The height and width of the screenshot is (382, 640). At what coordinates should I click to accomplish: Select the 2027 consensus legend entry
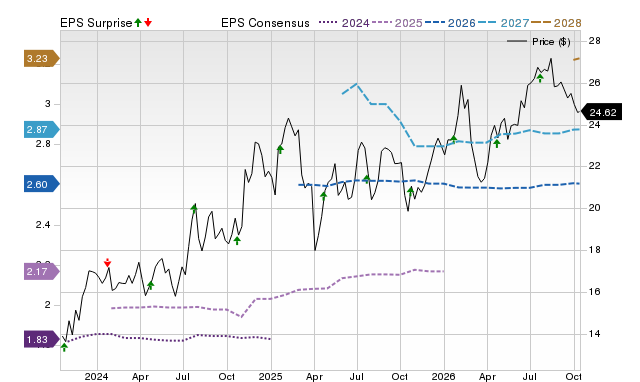[x=503, y=23]
